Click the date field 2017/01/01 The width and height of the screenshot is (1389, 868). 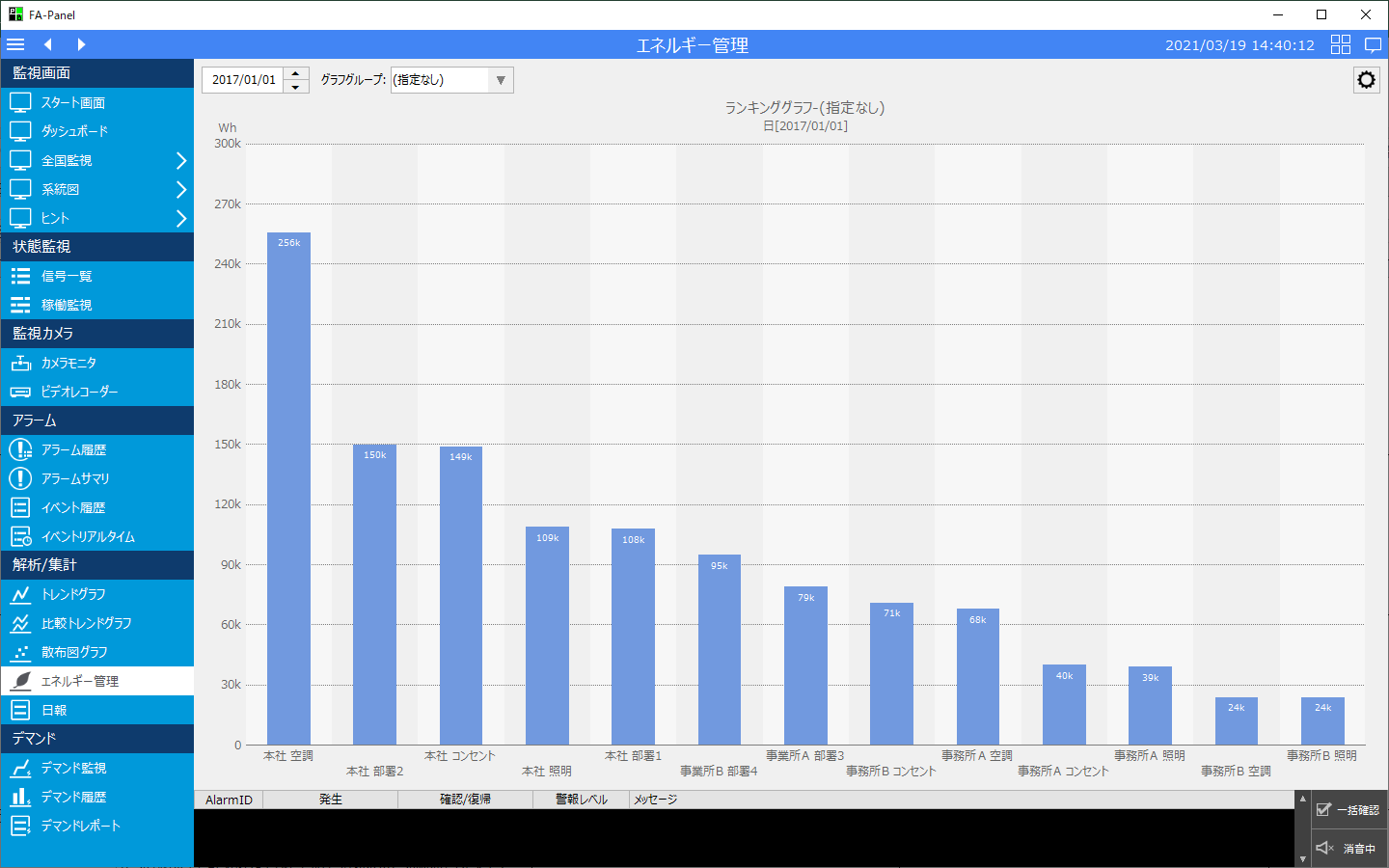click(x=243, y=80)
